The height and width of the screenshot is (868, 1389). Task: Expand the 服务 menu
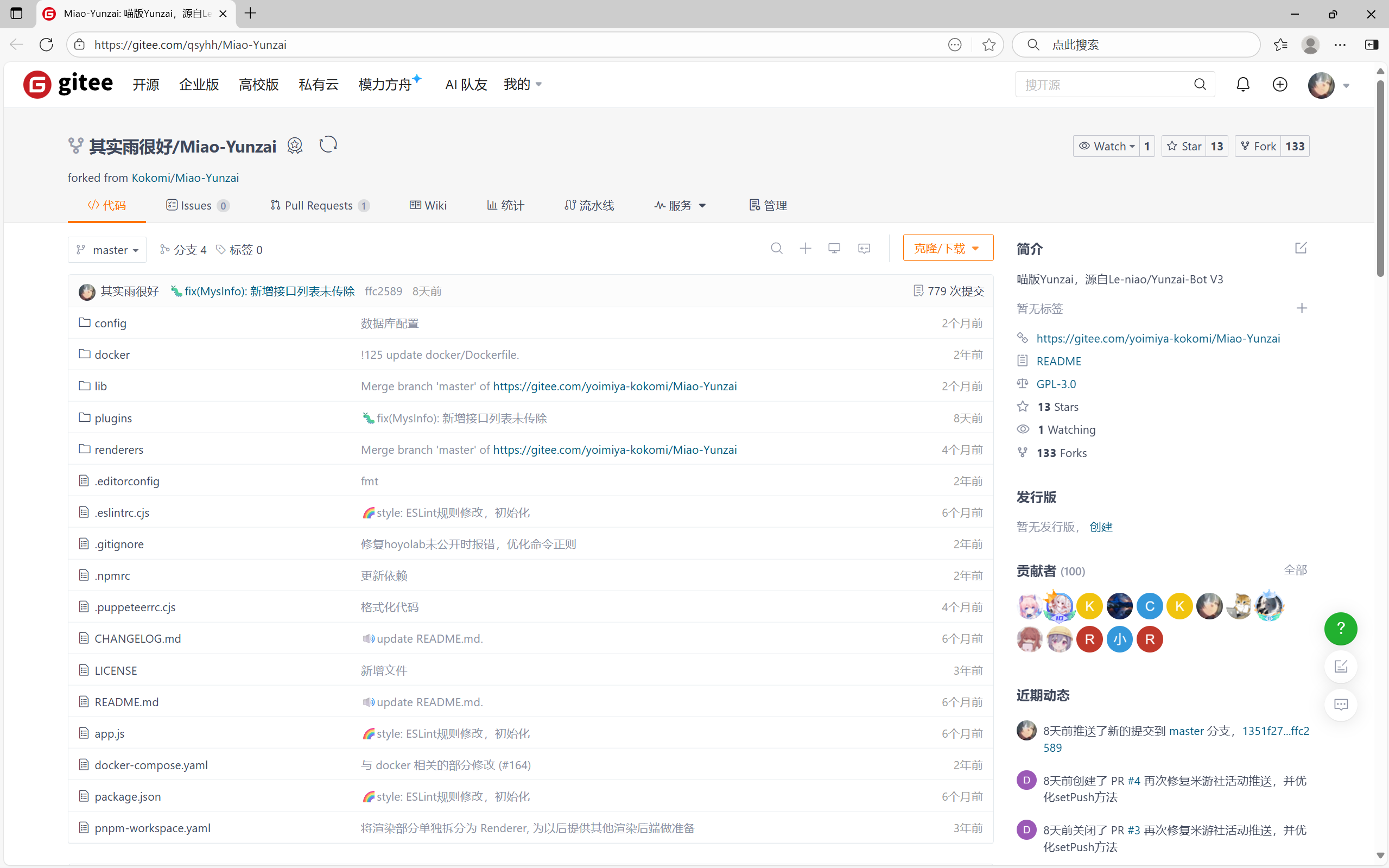680,206
